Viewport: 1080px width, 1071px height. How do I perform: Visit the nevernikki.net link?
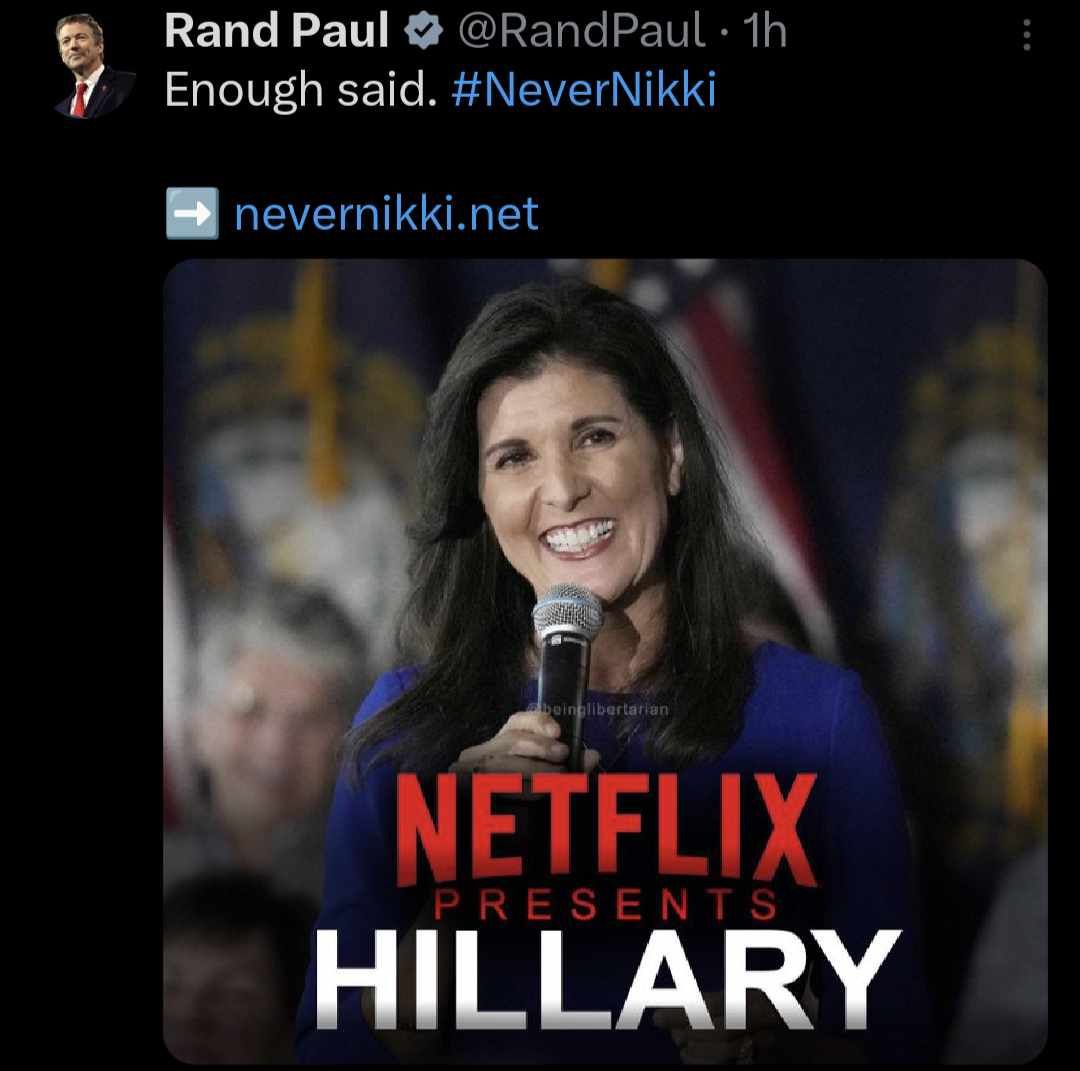386,214
